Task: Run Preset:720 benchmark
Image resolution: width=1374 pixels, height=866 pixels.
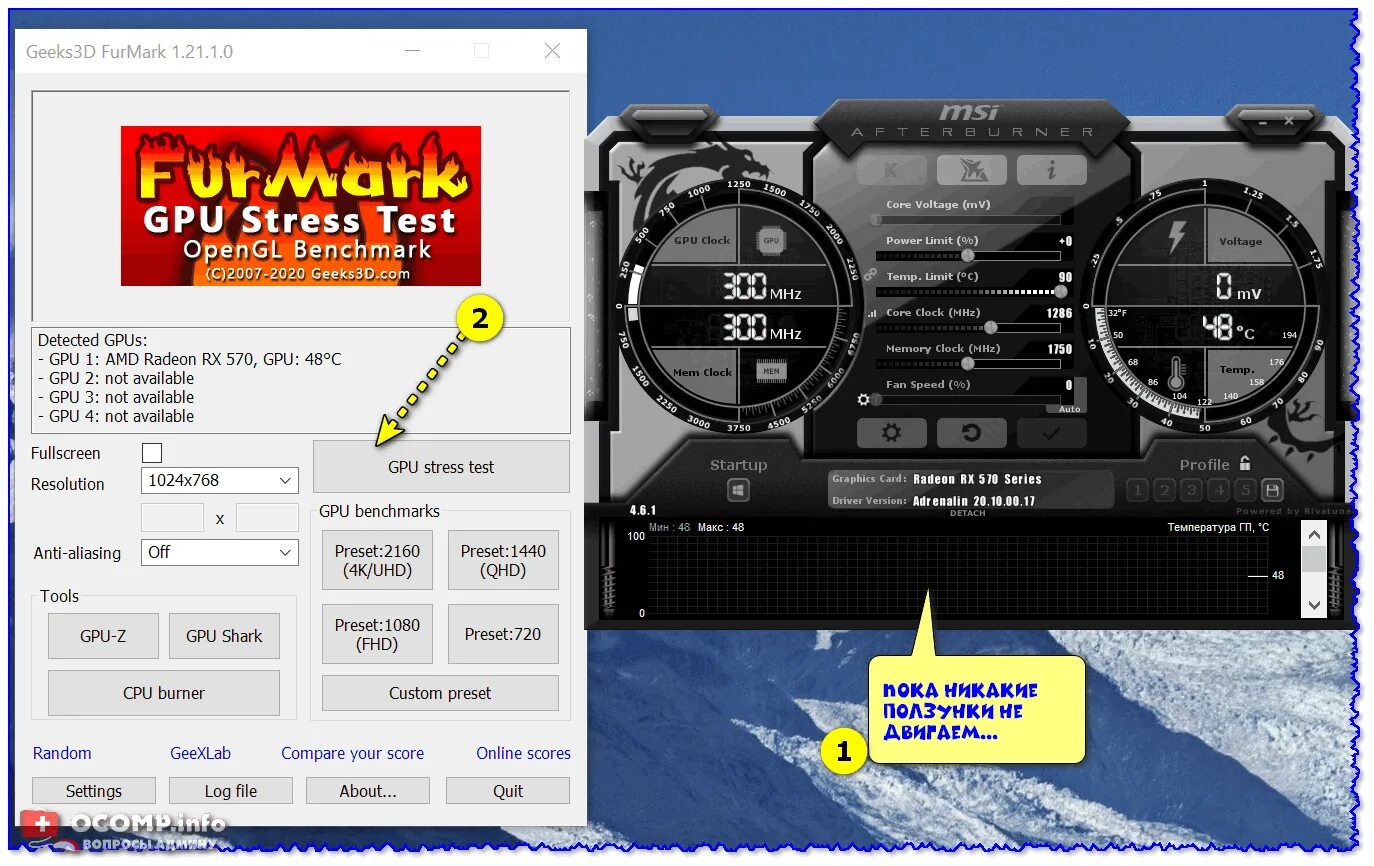Action: 503,634
